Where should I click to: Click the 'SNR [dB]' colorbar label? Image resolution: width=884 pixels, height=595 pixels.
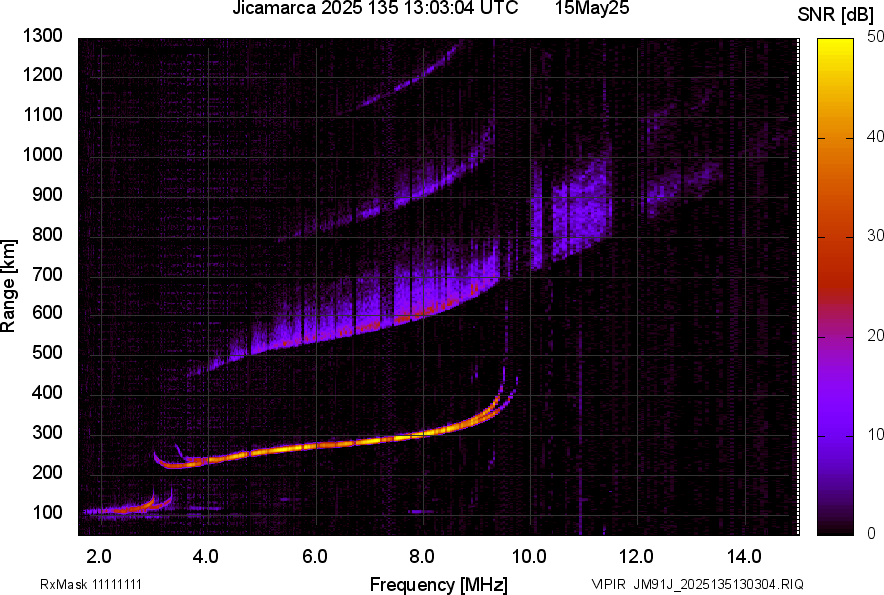pos(835,15)
